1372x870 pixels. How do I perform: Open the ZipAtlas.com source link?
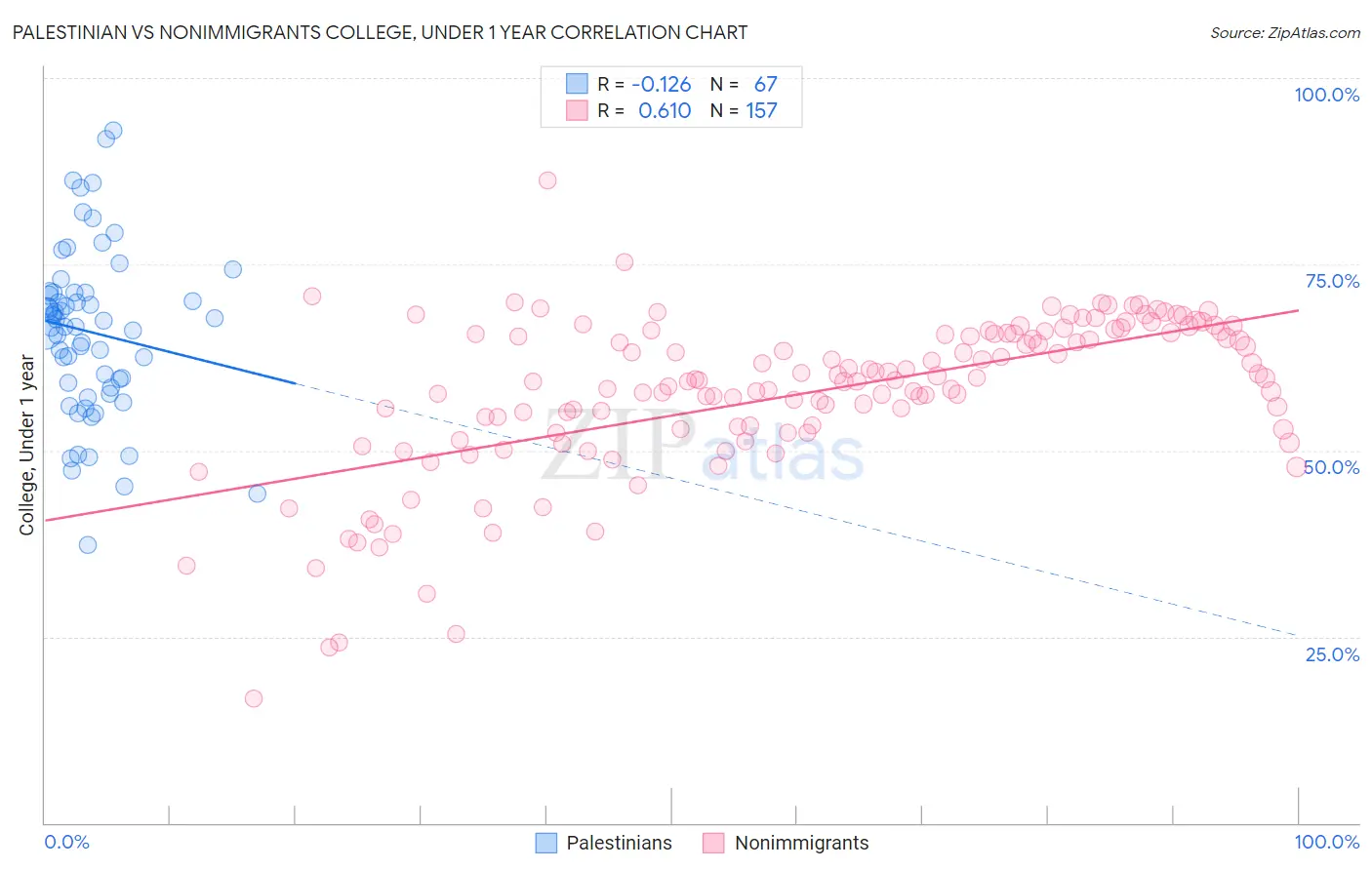tap(1285, 33)
